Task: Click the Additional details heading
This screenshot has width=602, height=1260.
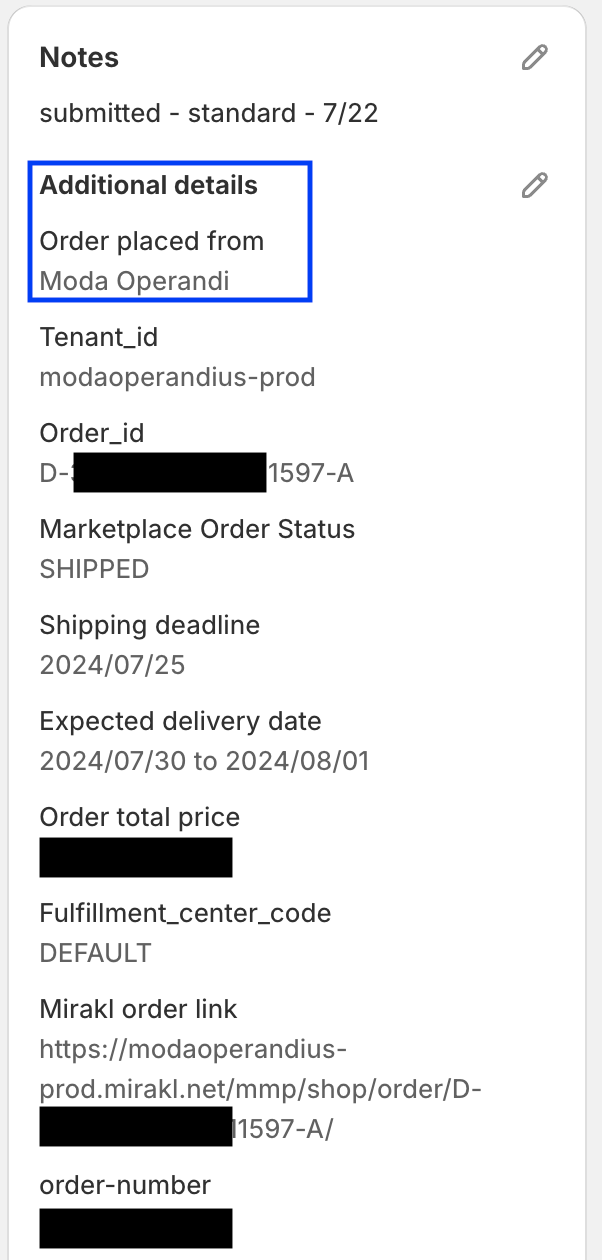Action: (149, 185)
